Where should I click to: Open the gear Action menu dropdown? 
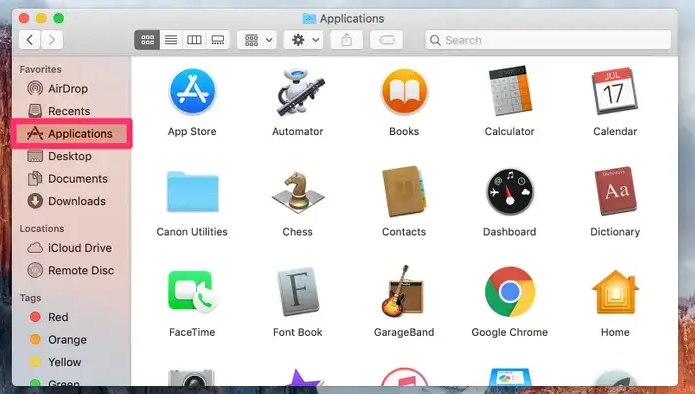[304, 40]
